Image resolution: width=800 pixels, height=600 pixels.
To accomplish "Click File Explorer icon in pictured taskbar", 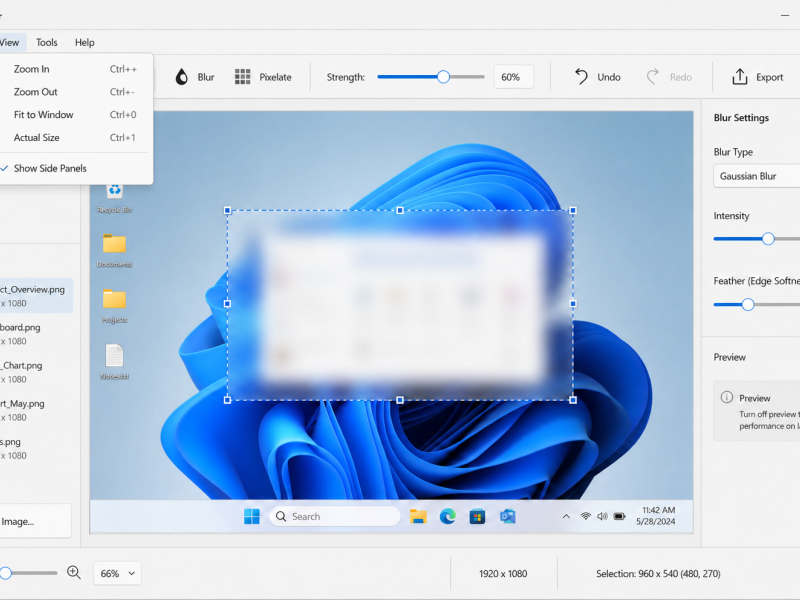I will click(418, 516).
